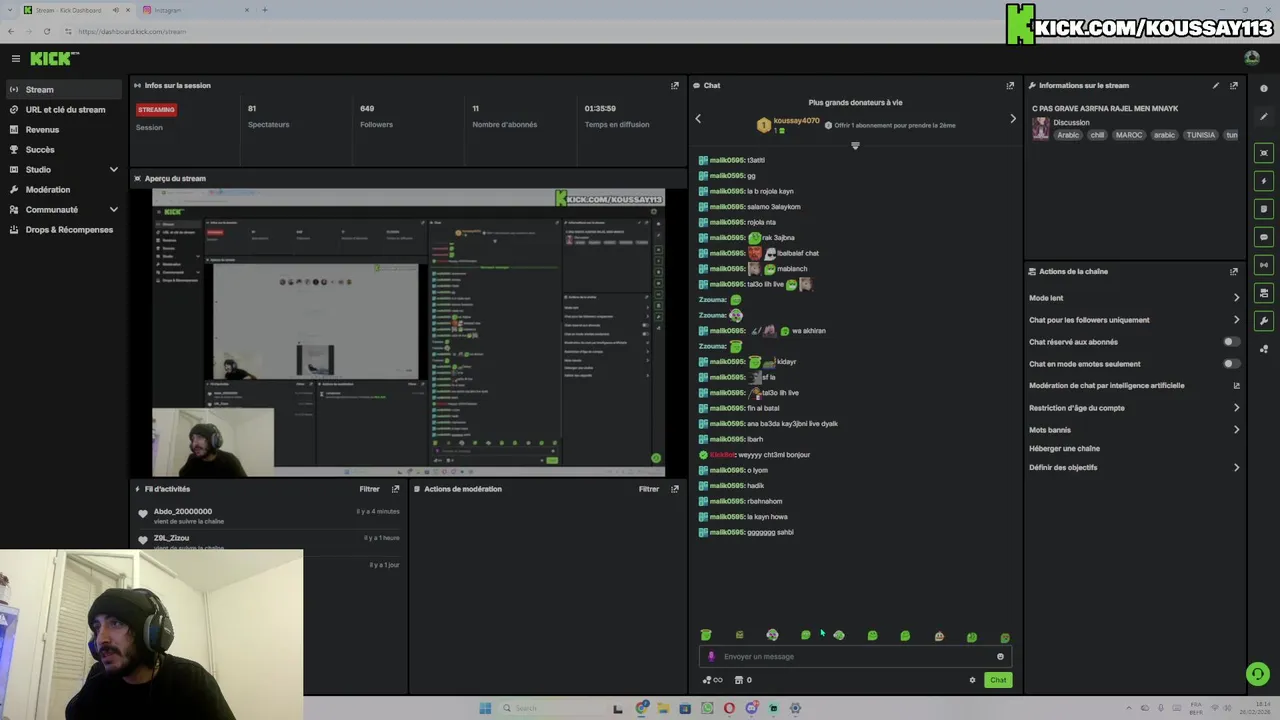The height and width of the screenshot is (720, 1280).
Task: Toggle the wrench widget in the right rail
Action: click(x=1264, y=321)
